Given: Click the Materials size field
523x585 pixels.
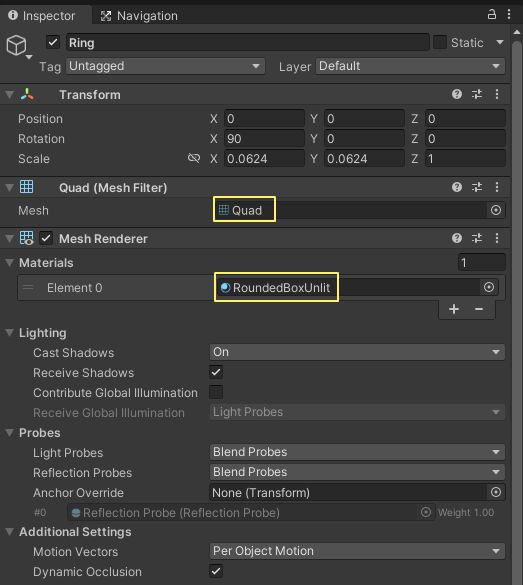Looking at the screenshot, I should coord(482,262).
